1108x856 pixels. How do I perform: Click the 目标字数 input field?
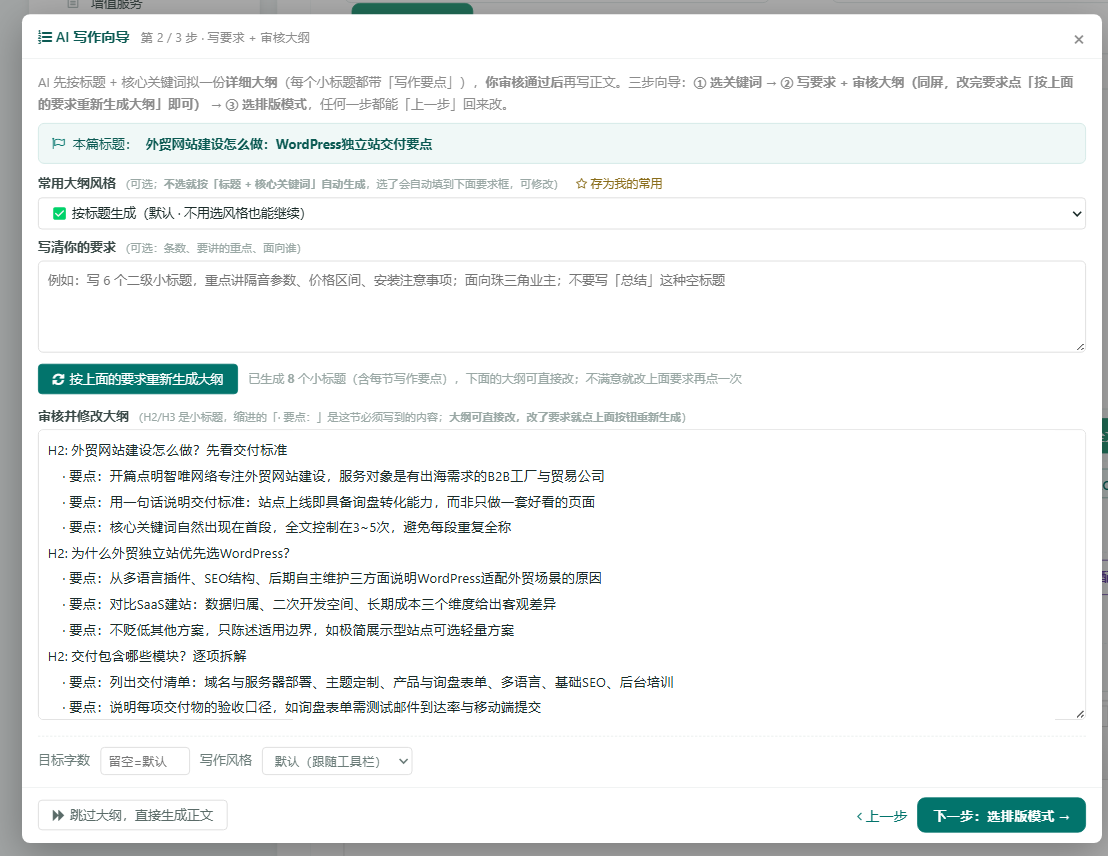coord(145,761)
